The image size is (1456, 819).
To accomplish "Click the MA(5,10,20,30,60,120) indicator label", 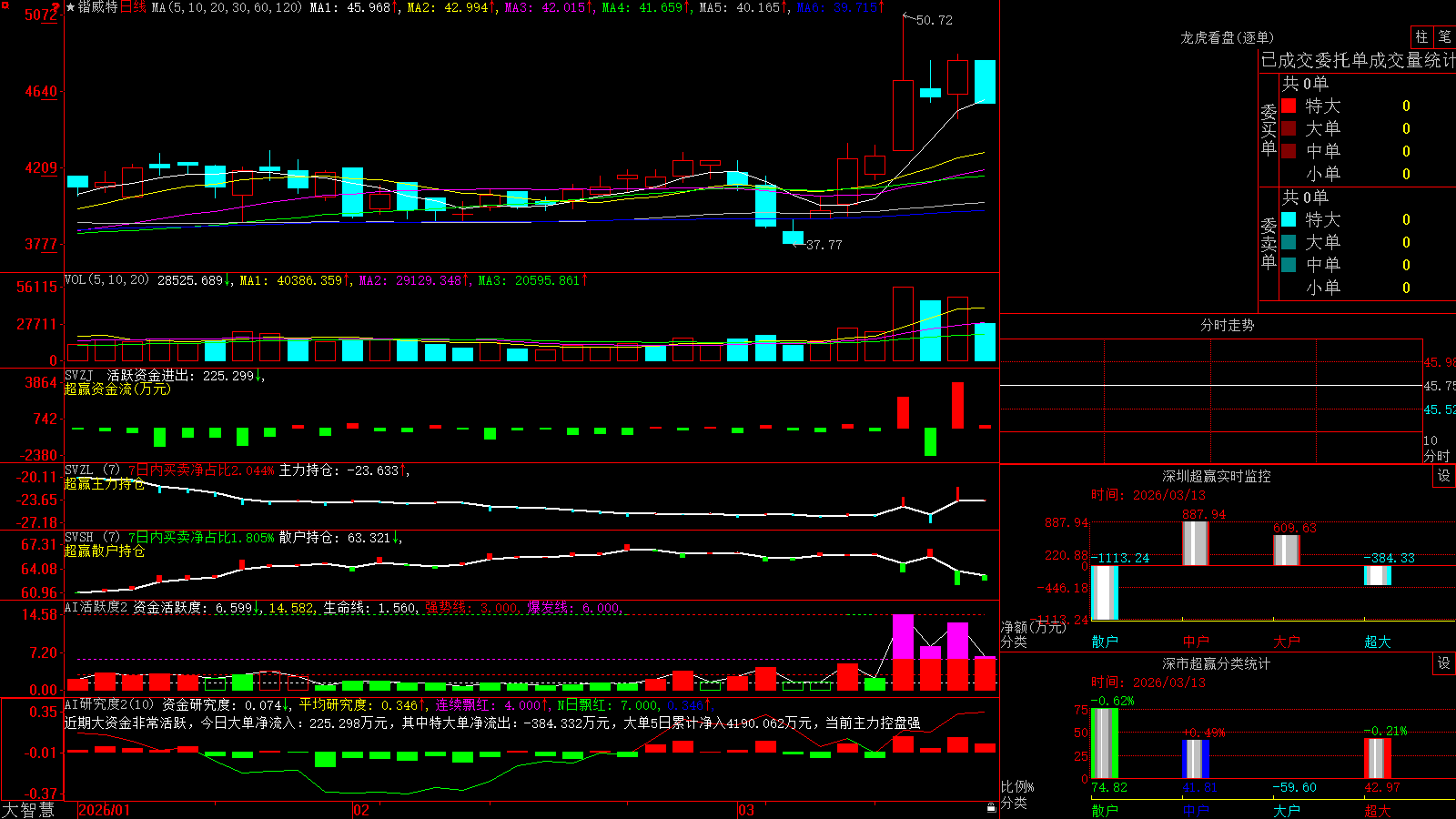I will (x=227, y=7).
